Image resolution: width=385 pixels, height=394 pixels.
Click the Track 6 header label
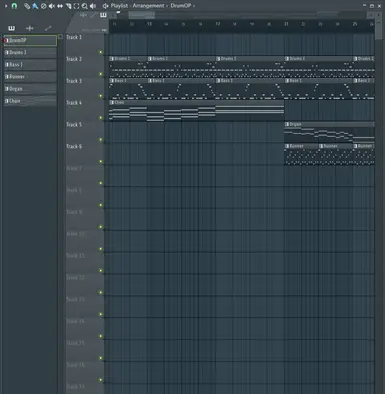pos(74,146)
